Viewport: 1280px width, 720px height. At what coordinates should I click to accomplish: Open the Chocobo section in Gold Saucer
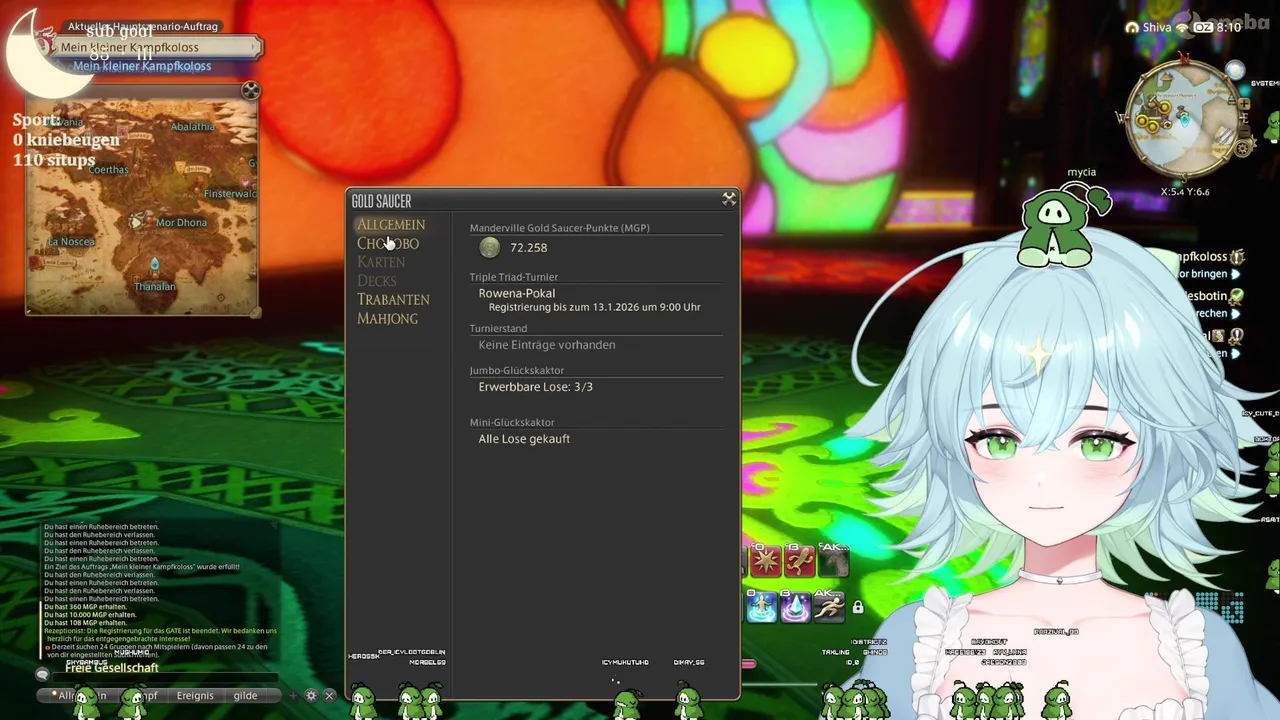click(x=388, y=244)
